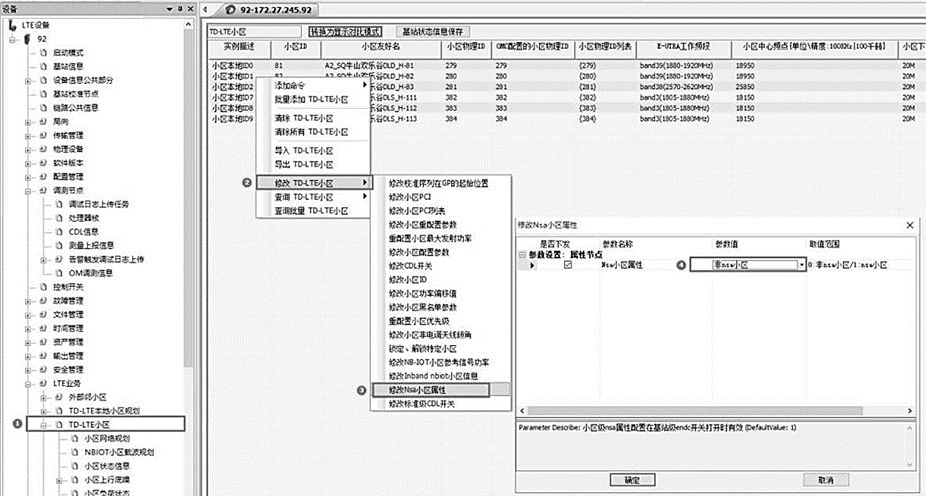Viewport: 926px width, 496px height.
Task: Expand the 小区上行底噪 tree node
Action: (x=58, y=480)
